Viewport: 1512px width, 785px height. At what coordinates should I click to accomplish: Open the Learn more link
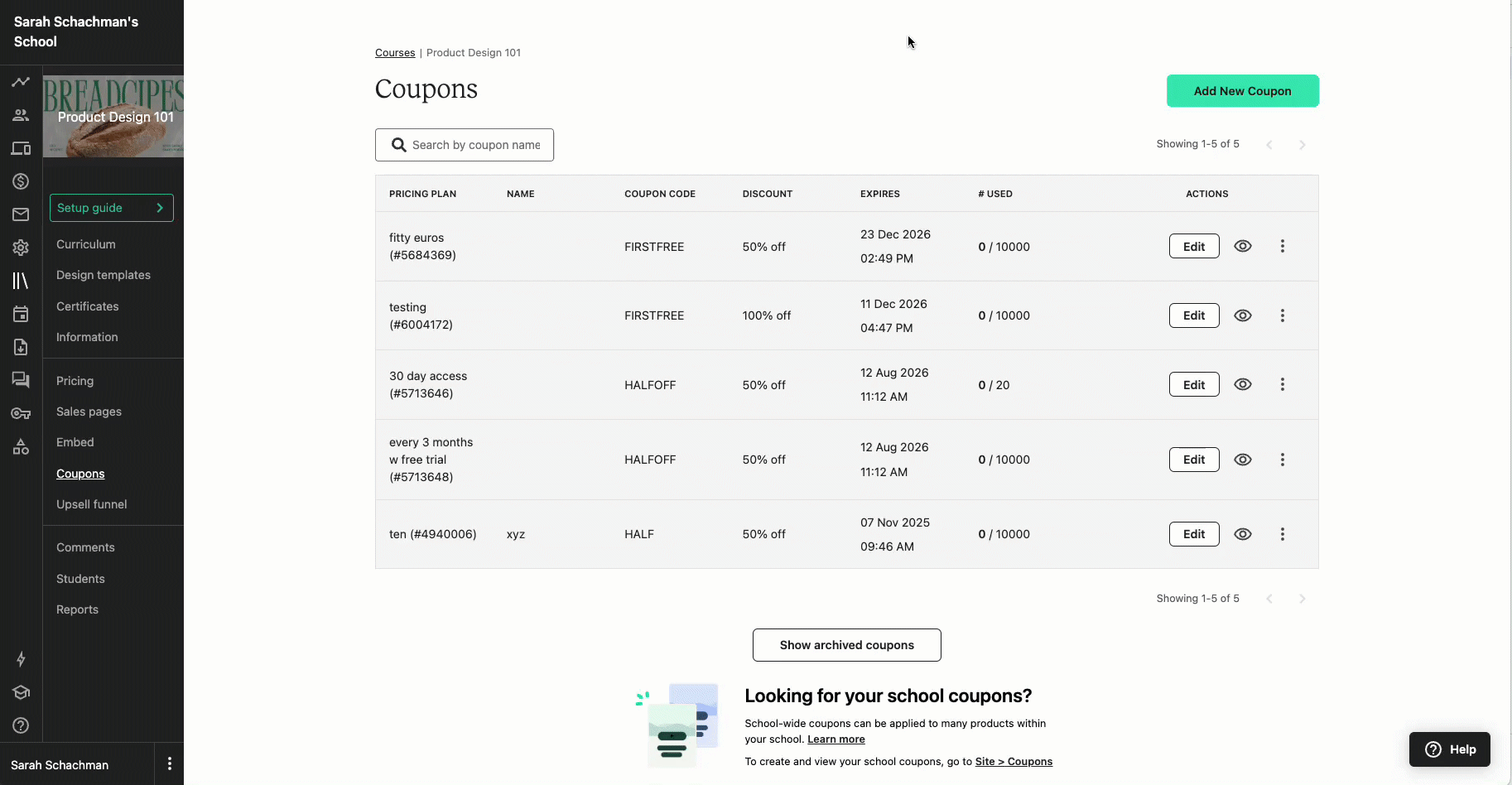(x=836, y=739)
